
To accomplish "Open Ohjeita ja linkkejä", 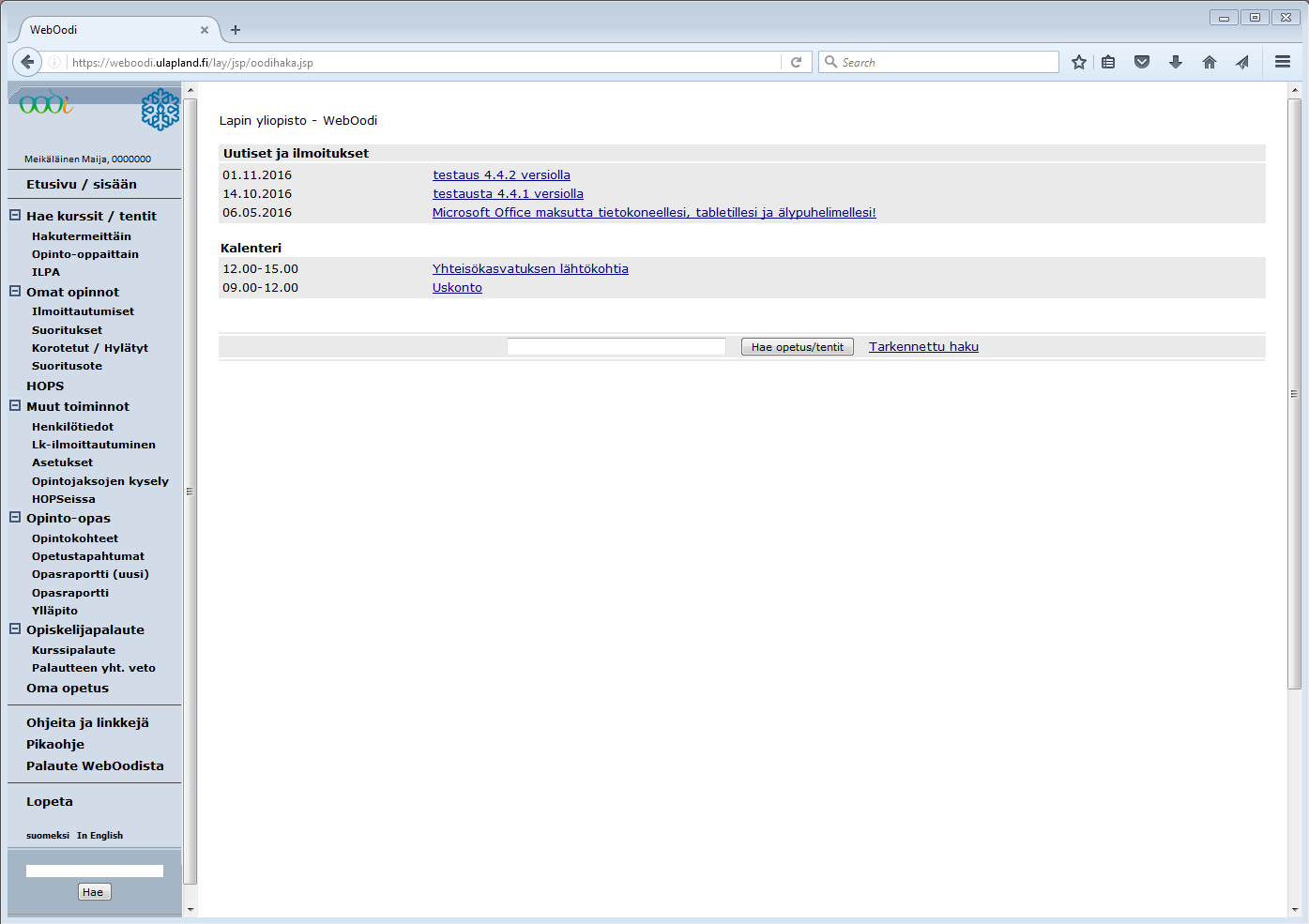I will click(x=88, y=723).
